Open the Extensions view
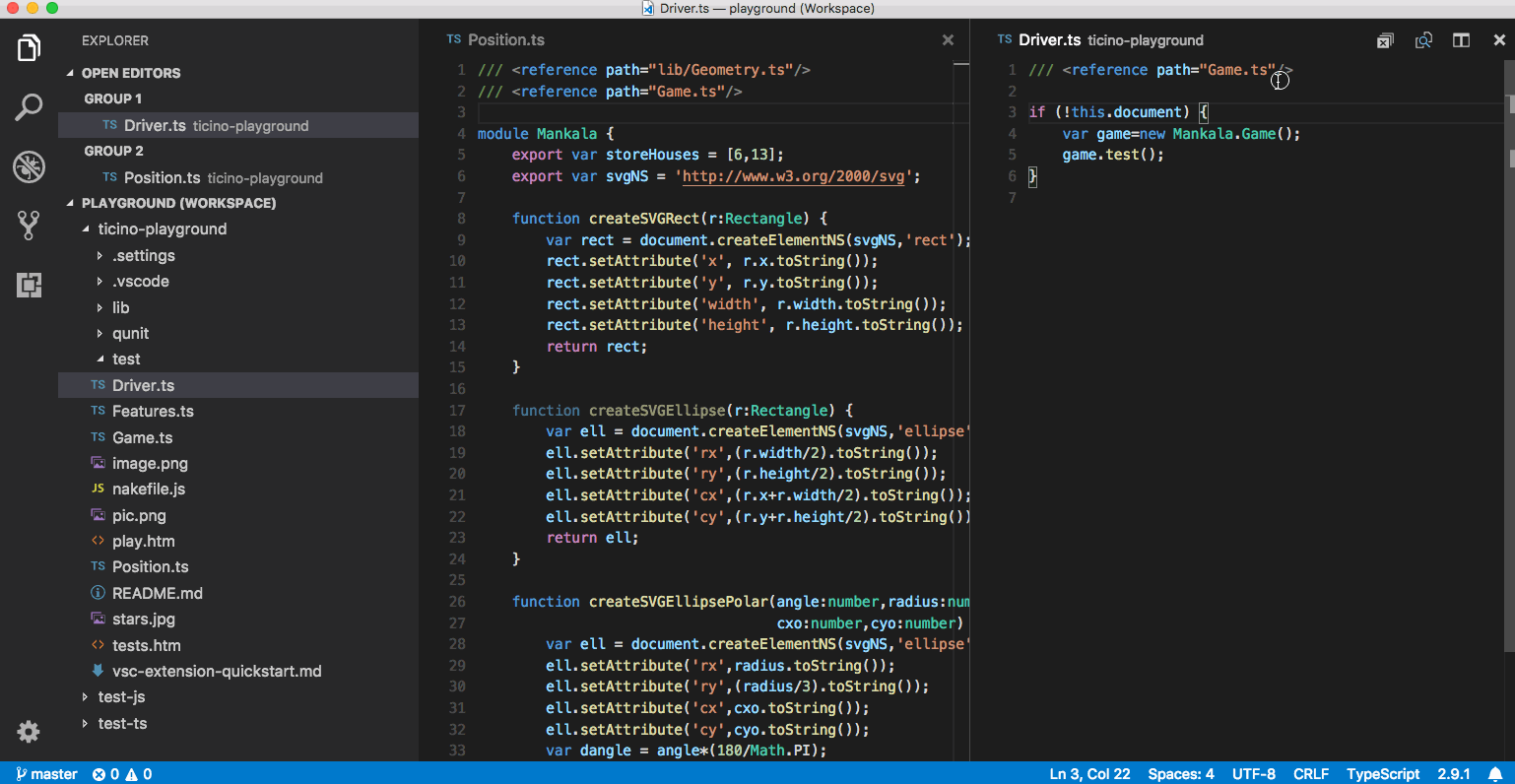Image resolution: width=1515 pixels, height=784 pixels. click(x=29, y=285)
